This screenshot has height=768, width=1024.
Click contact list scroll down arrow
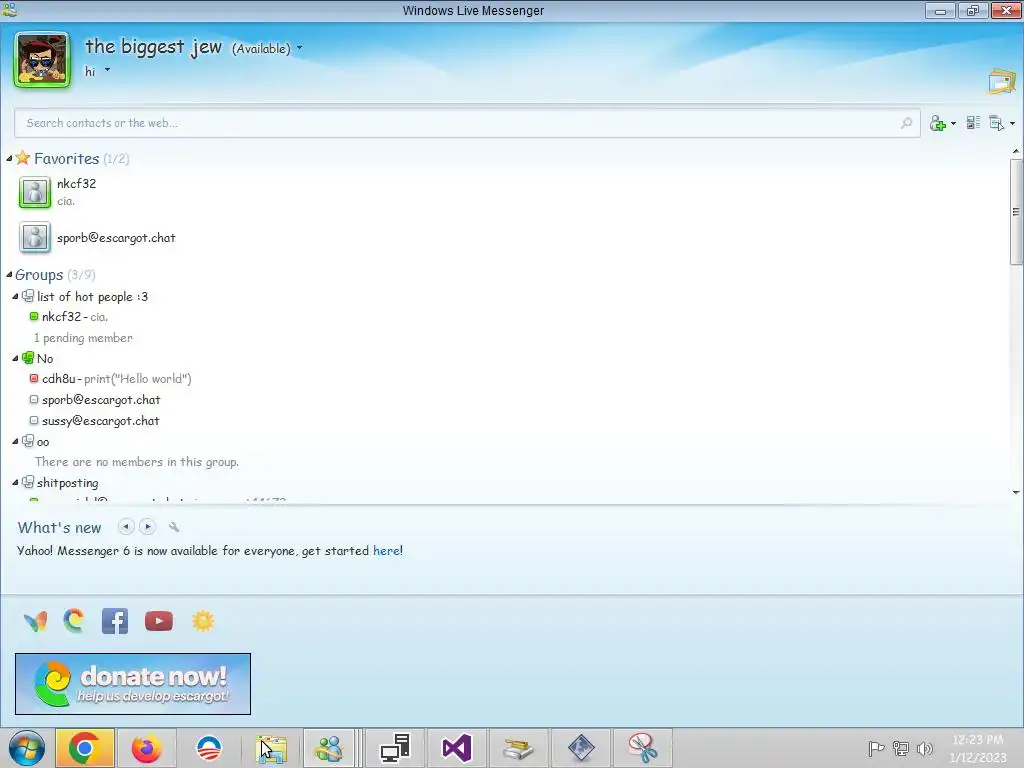[1016, 492]
